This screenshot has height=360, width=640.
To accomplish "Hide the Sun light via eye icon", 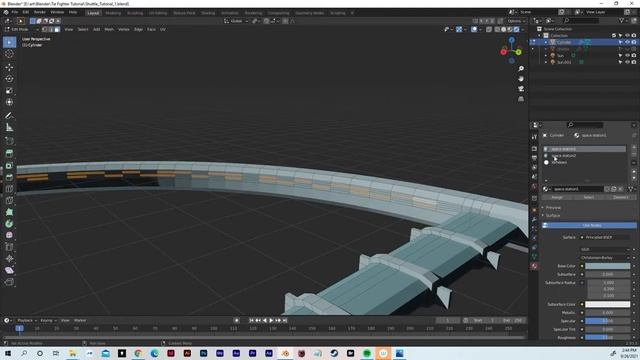I will tap(627, 56).
